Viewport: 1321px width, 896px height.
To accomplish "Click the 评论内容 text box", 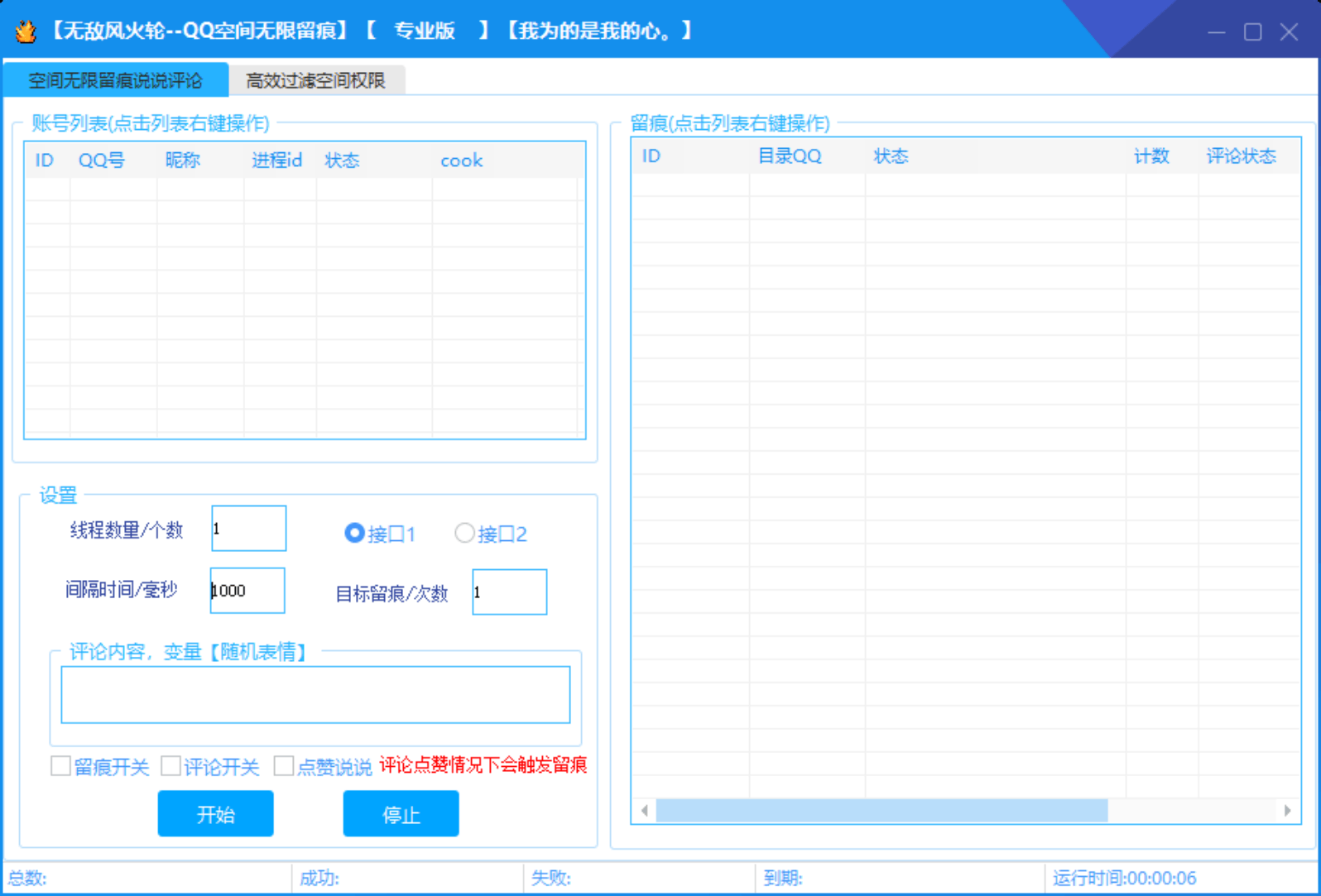I will pyautogui.click(x=315, y=694).
